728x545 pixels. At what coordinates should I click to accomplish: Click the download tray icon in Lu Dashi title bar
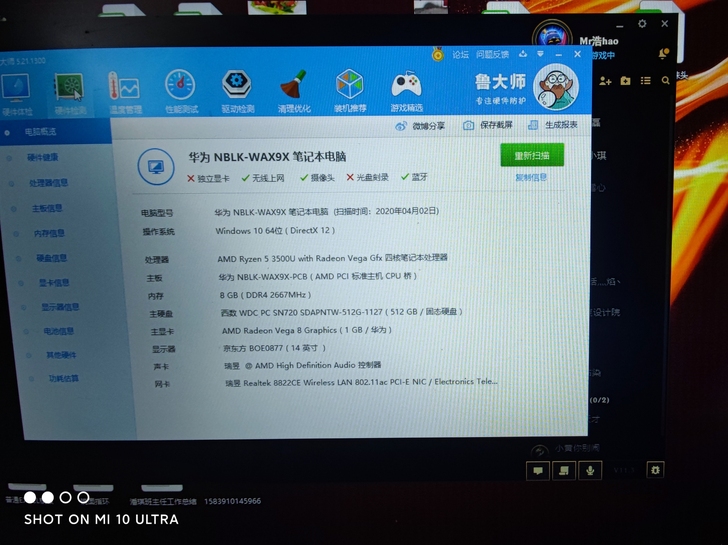(523, 54)
